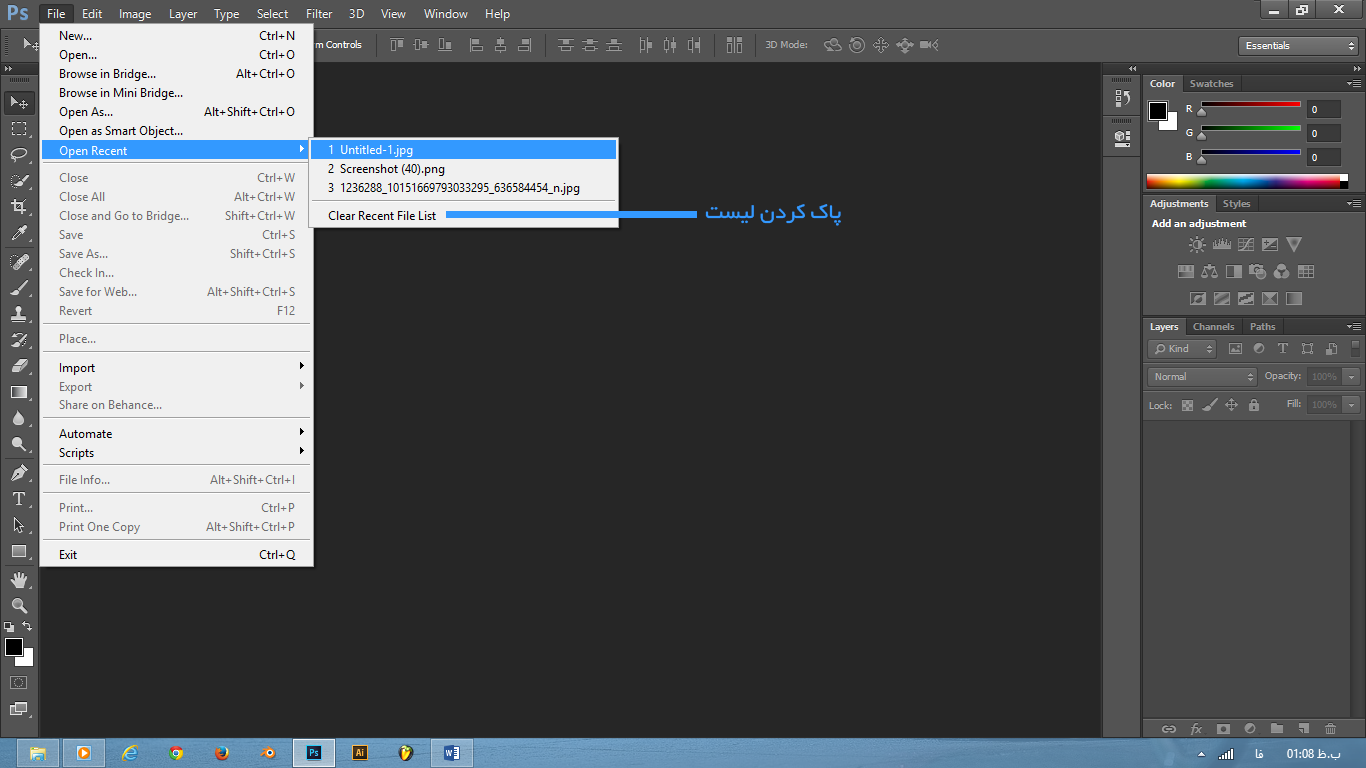Image resolution: width=1366 pixels, height=768 pixels.
Task: Select the Eyedropper tool
Action: tap(19, 233)
